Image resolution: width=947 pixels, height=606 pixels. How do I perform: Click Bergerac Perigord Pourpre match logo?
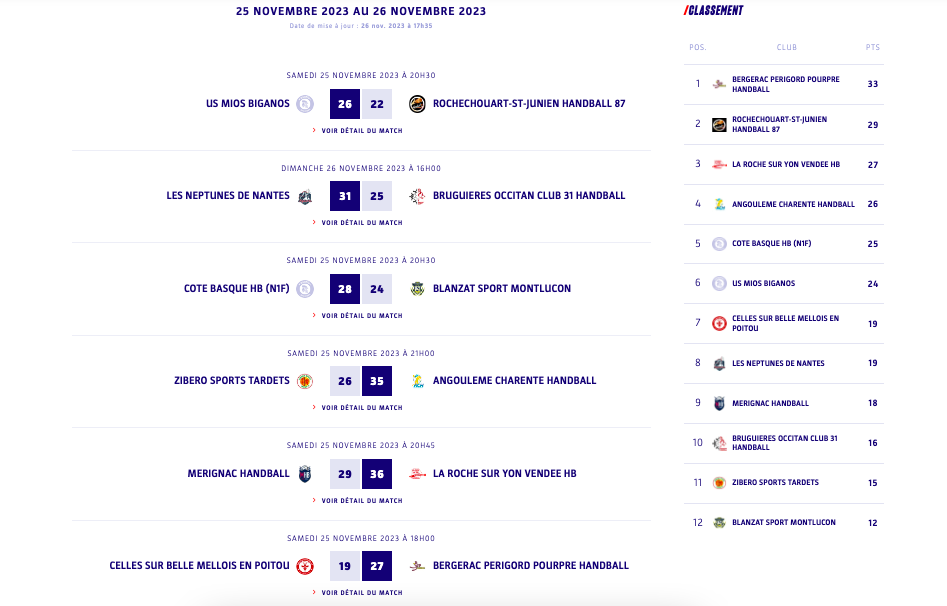(x=417, y=566)
